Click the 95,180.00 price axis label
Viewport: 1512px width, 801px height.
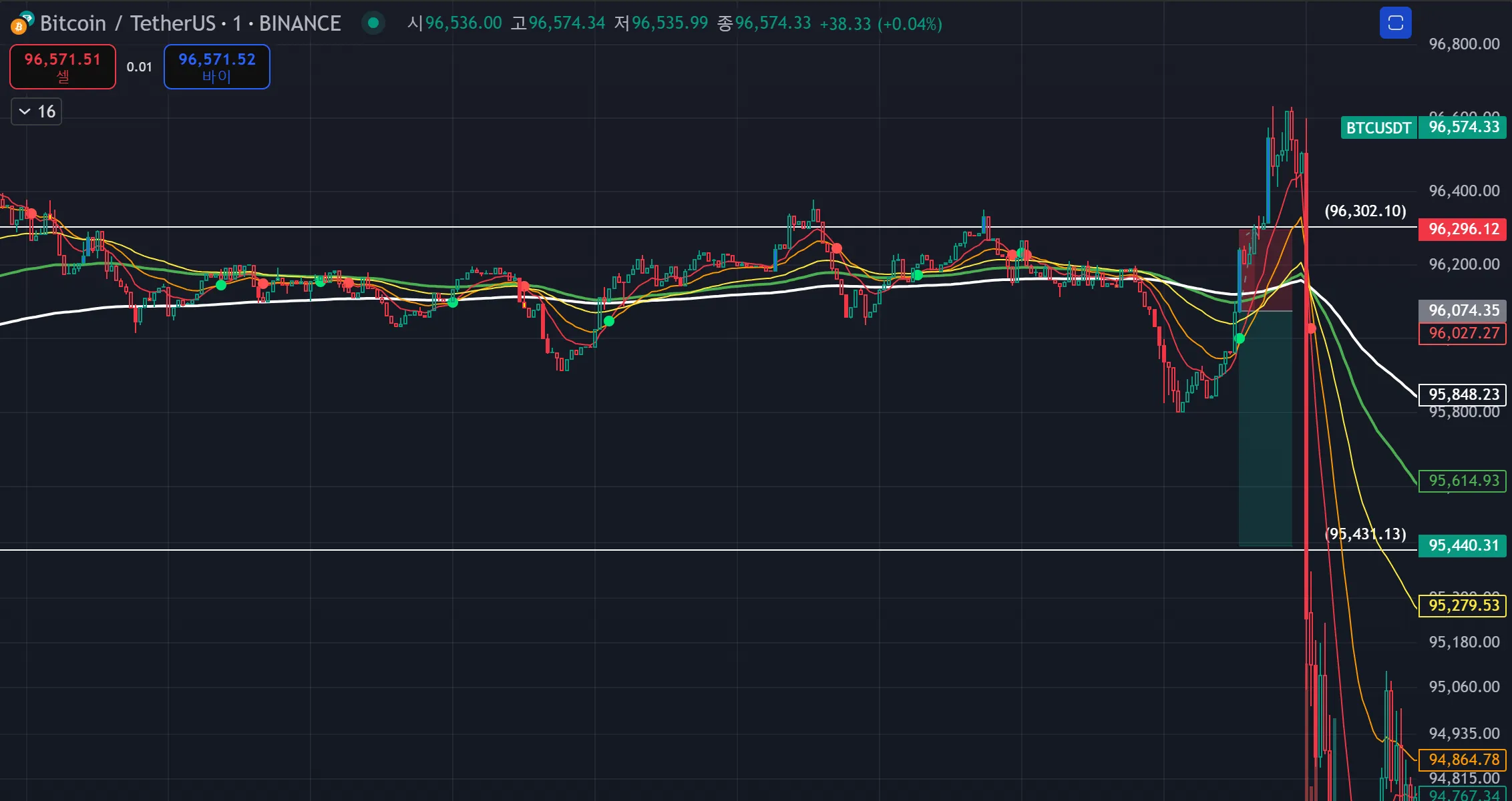[x=1464, y=642]
